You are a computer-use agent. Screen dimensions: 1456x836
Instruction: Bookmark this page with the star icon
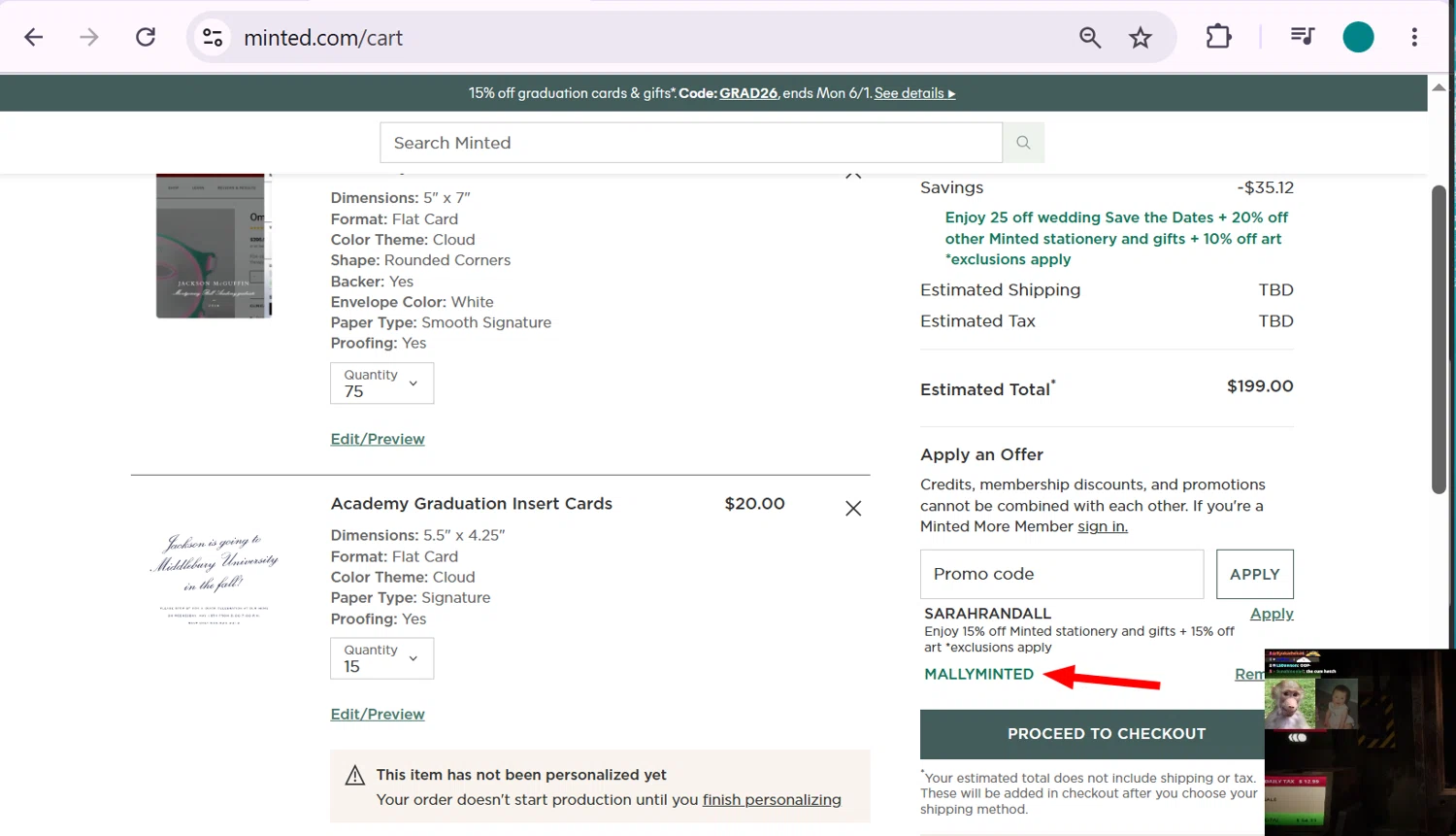coord(1141,38)
